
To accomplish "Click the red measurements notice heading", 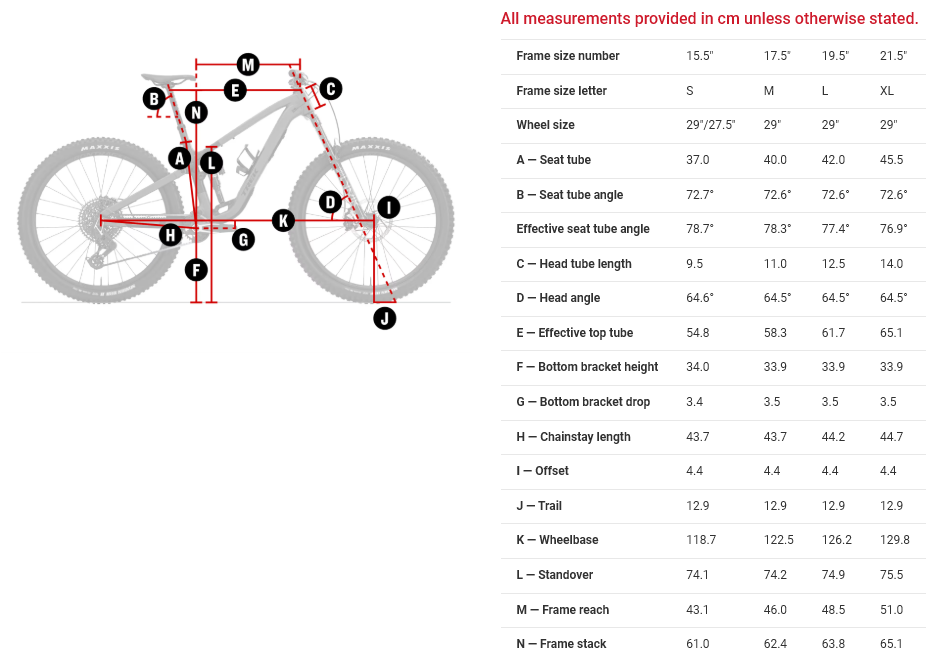I will pyautogui.click(x=709, y=18).
